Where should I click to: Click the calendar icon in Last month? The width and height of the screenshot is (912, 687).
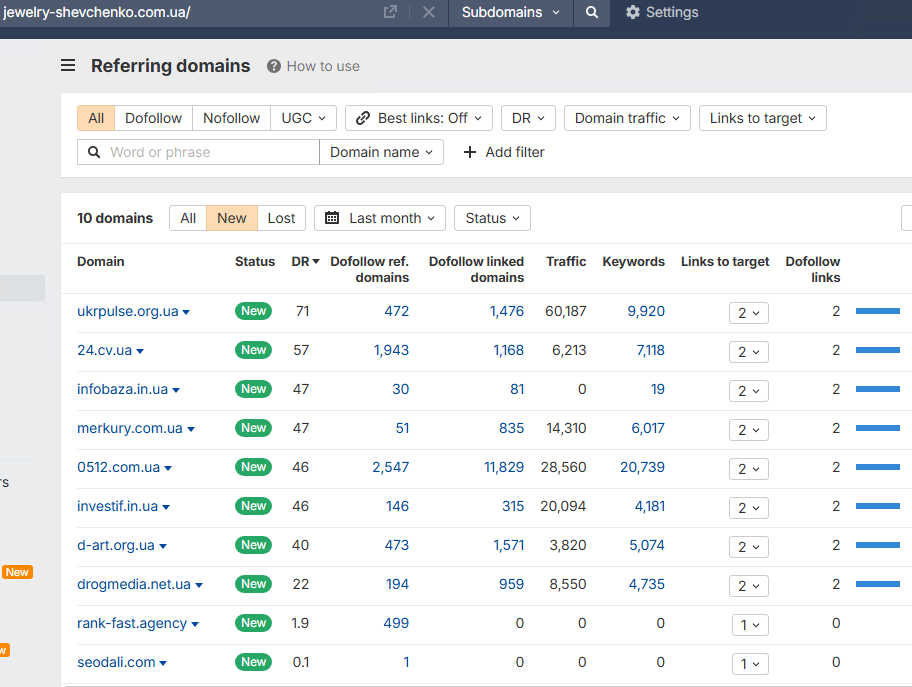(x=332, y=218)
